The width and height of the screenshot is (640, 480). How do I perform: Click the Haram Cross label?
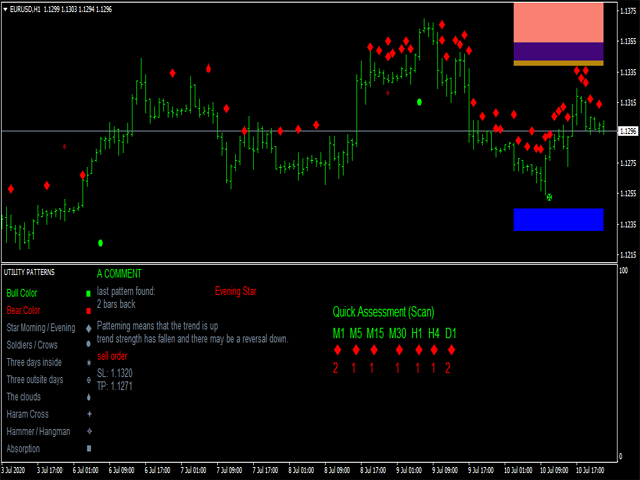(27, 414)
